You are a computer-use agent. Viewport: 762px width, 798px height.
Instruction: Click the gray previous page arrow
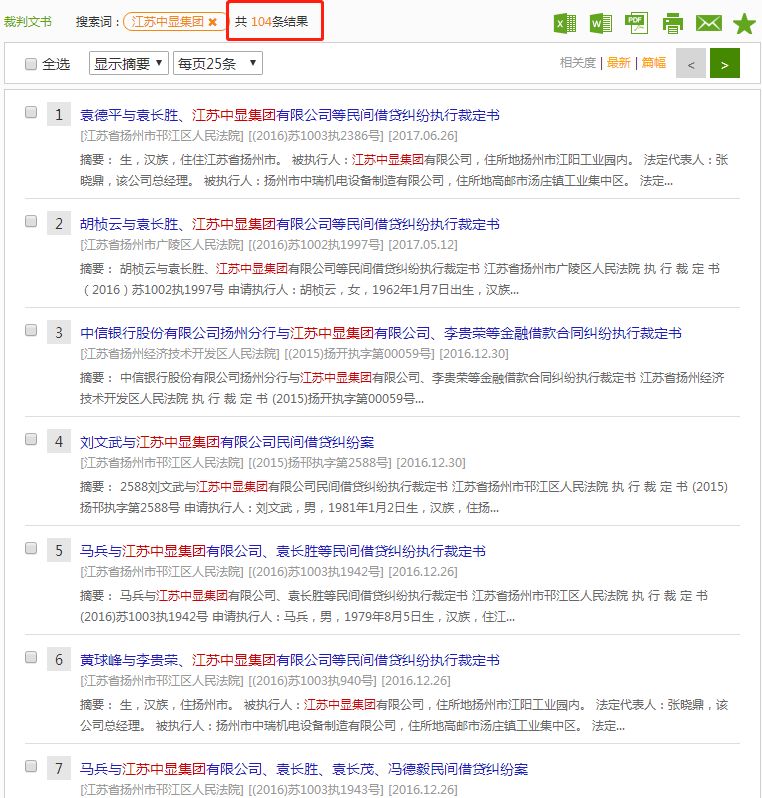[690, 63]
